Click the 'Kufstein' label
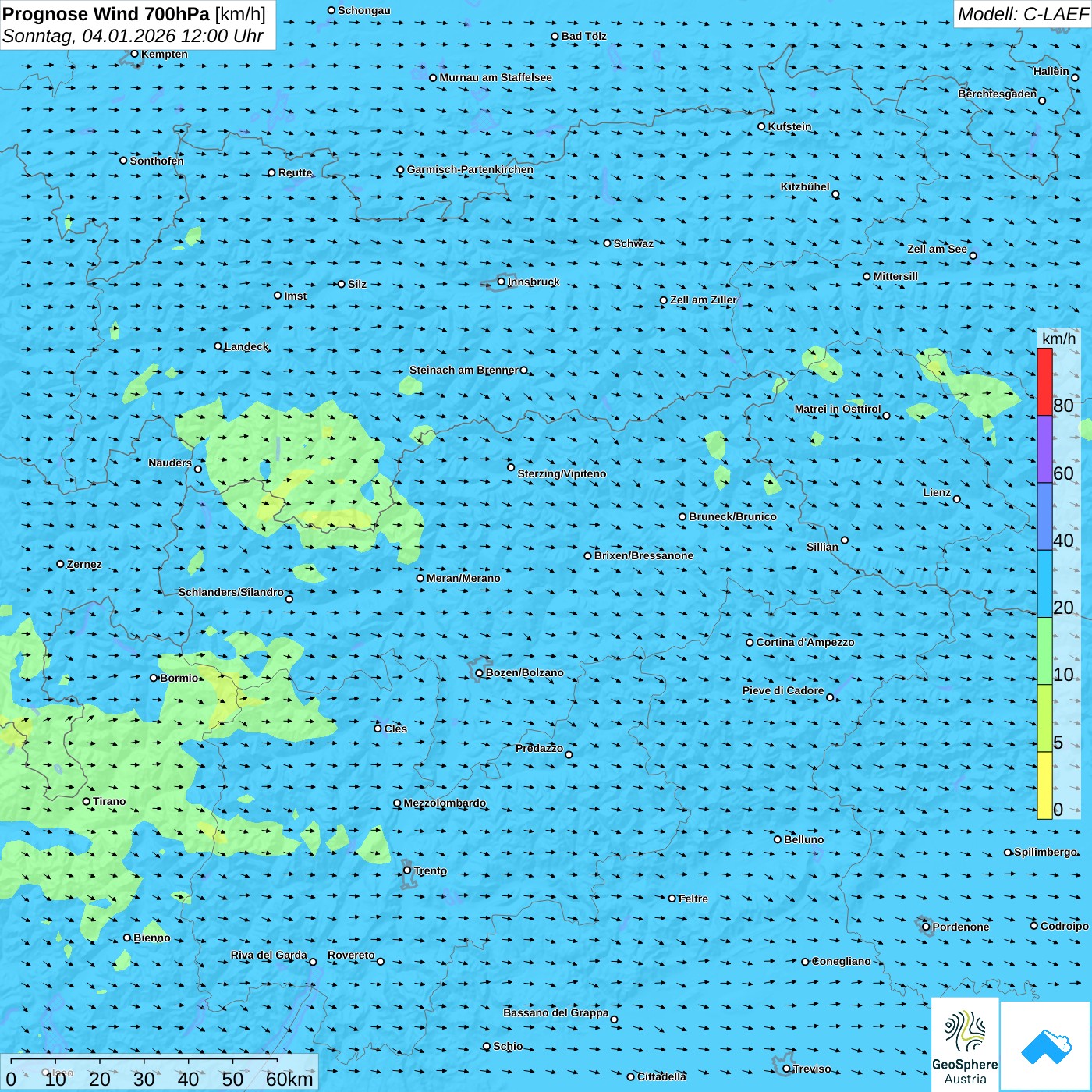 click(x=789, y=126)
